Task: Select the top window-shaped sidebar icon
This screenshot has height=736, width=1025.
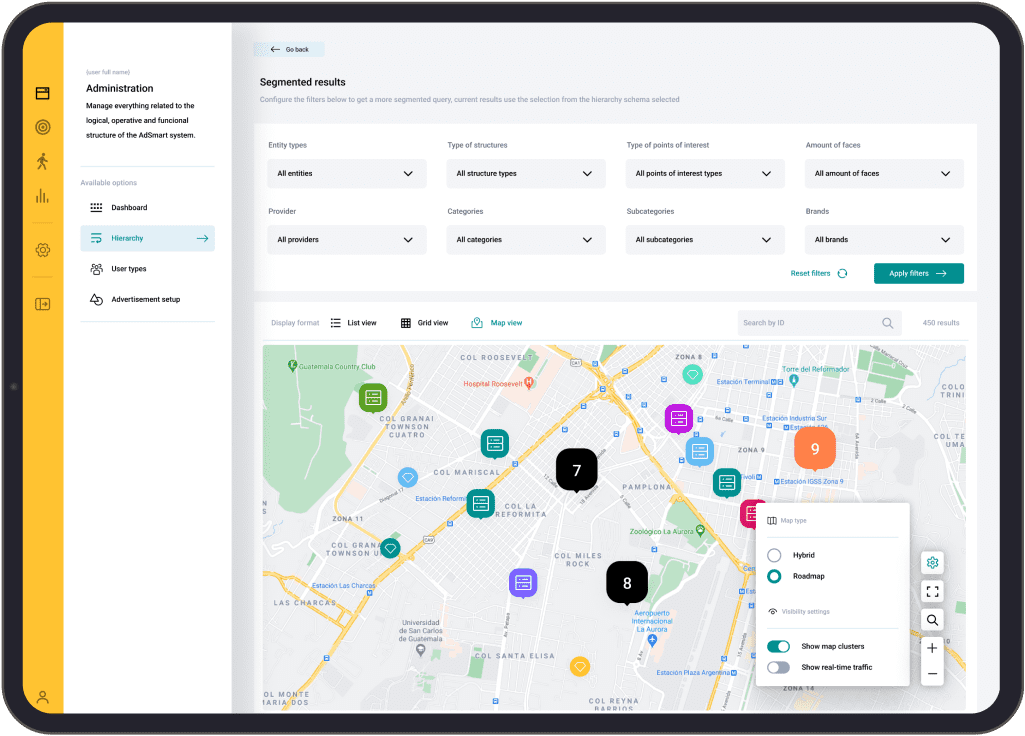Action: point(42,92)
